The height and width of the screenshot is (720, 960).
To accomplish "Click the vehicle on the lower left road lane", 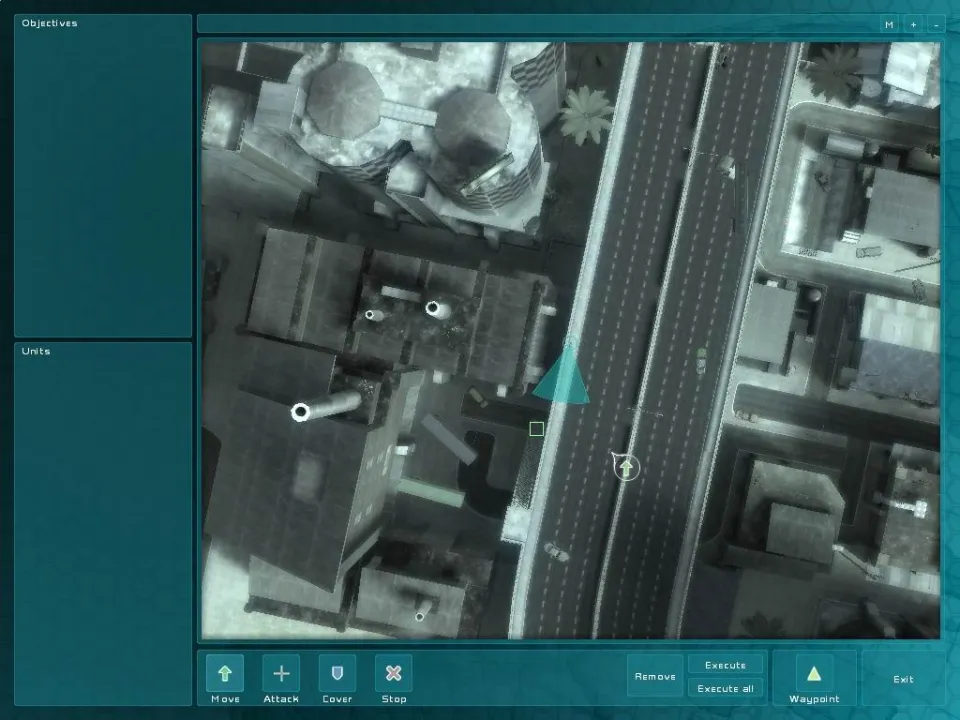I will coord(556,551).
